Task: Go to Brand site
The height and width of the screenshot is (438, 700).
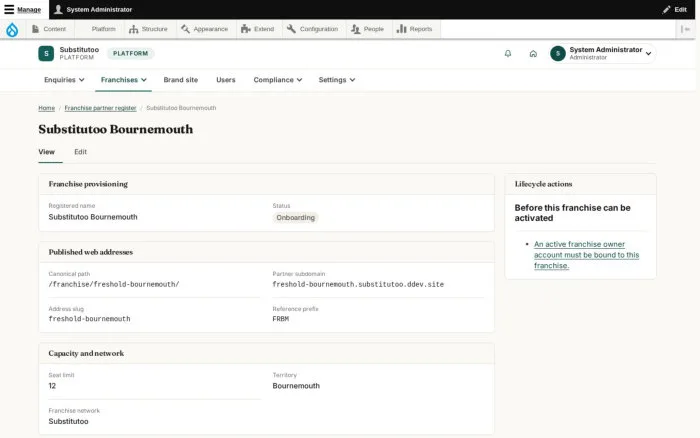Action: pos(180,80)
